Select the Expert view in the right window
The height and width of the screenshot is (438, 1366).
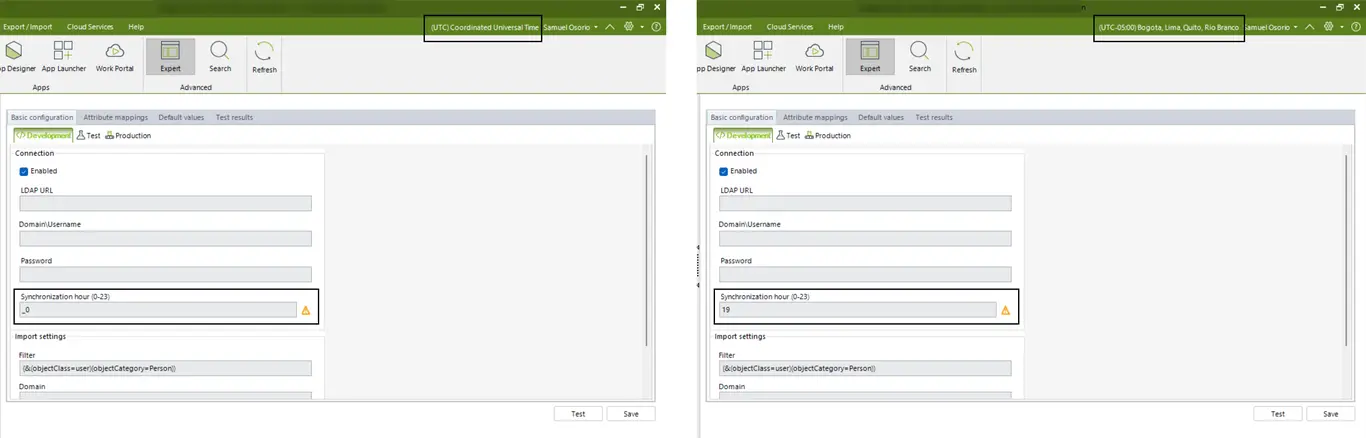[x=870, y=56]
